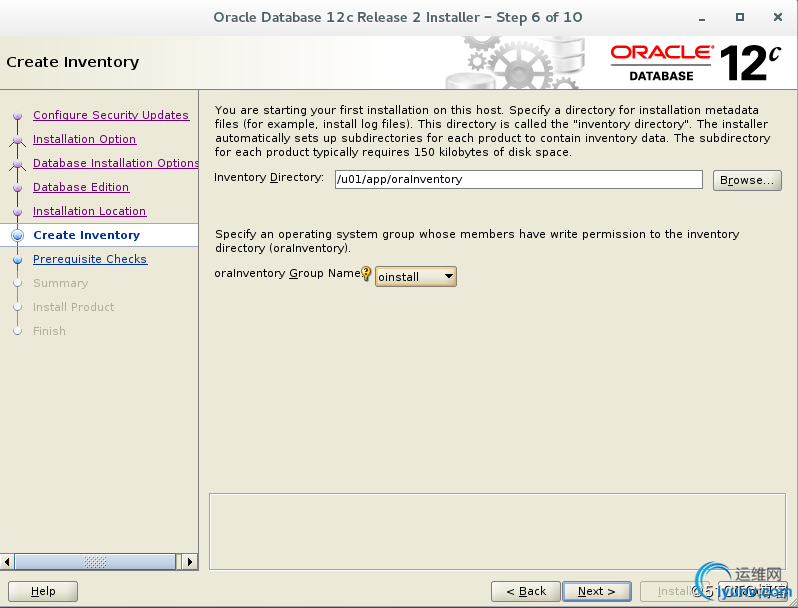Maximize the installer window
The image size is (798, 608).
click(740, 17)
